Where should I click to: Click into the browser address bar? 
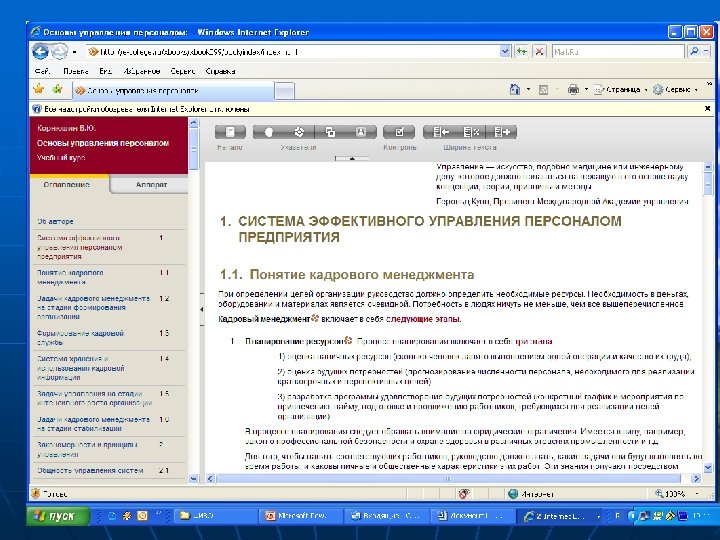point(293,52)
